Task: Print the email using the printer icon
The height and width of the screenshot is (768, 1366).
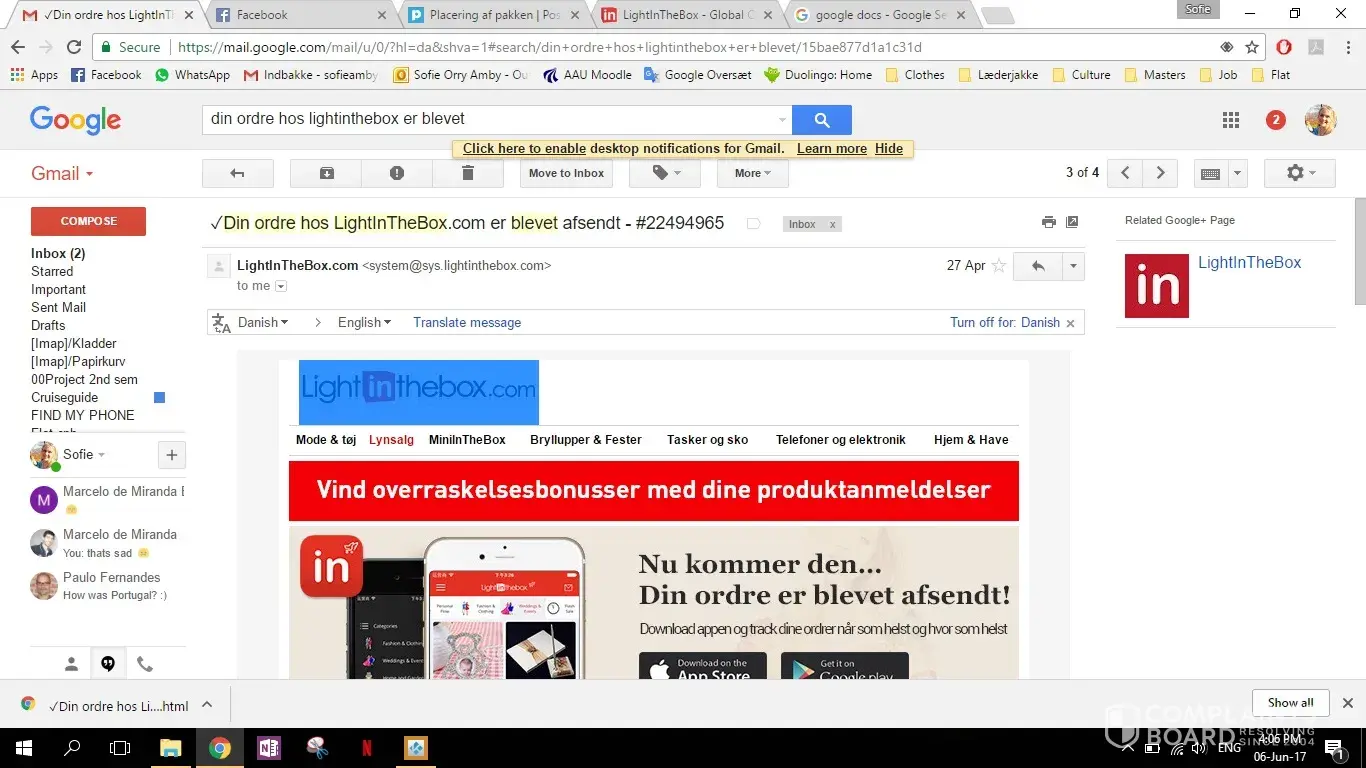Action: [x=1048, y=222]
